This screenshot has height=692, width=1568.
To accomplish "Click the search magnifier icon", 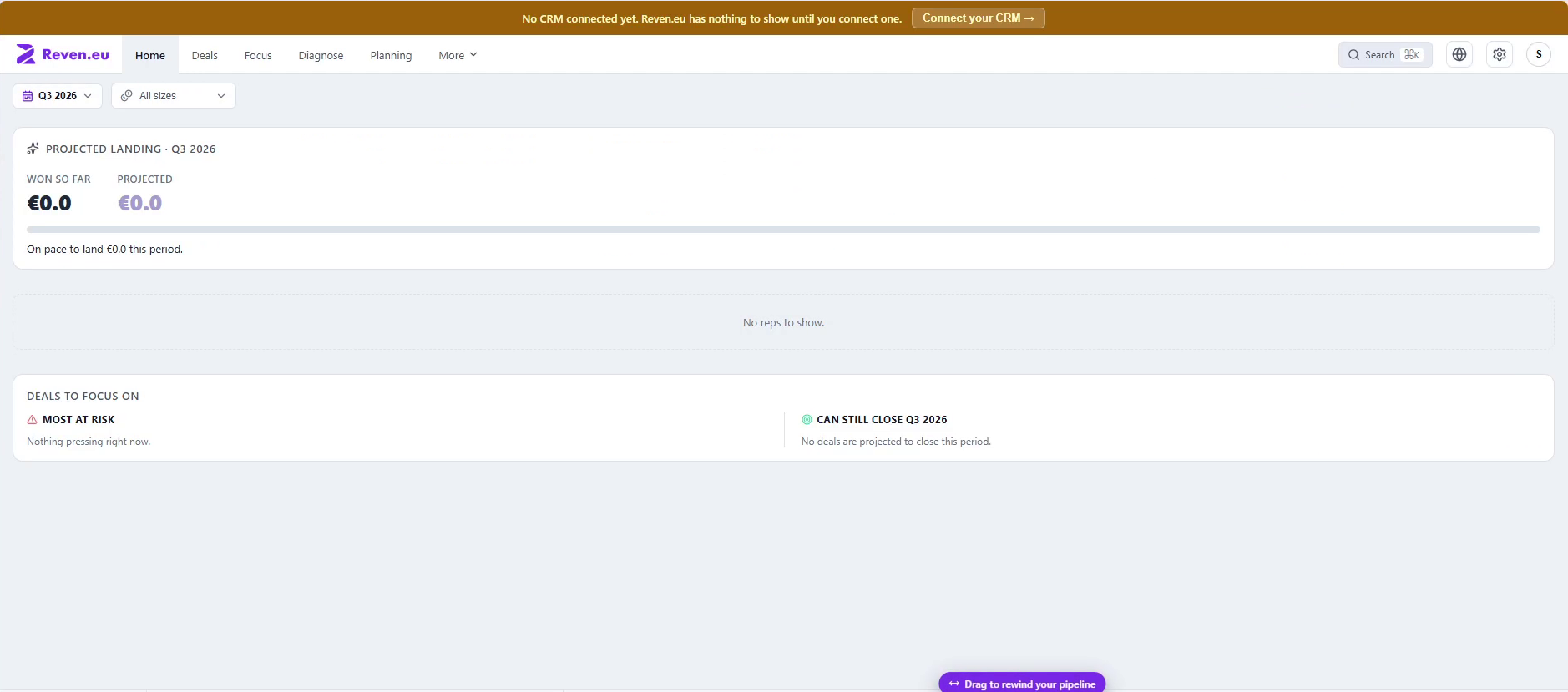I will point(1353,55).
